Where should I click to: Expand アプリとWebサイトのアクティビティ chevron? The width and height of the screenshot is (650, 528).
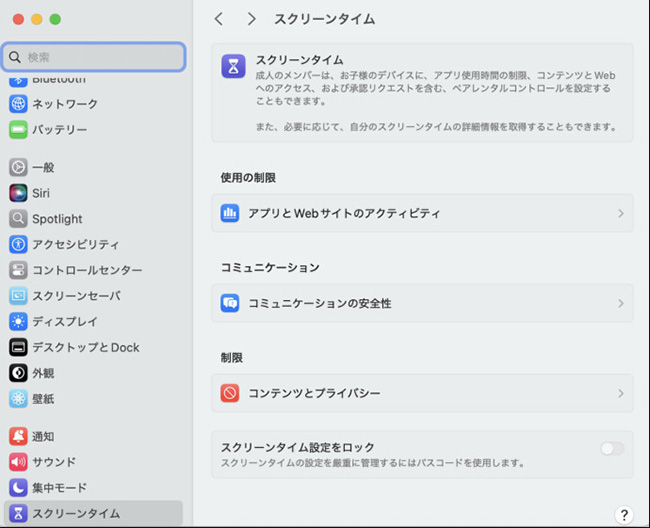click(621, 213)
